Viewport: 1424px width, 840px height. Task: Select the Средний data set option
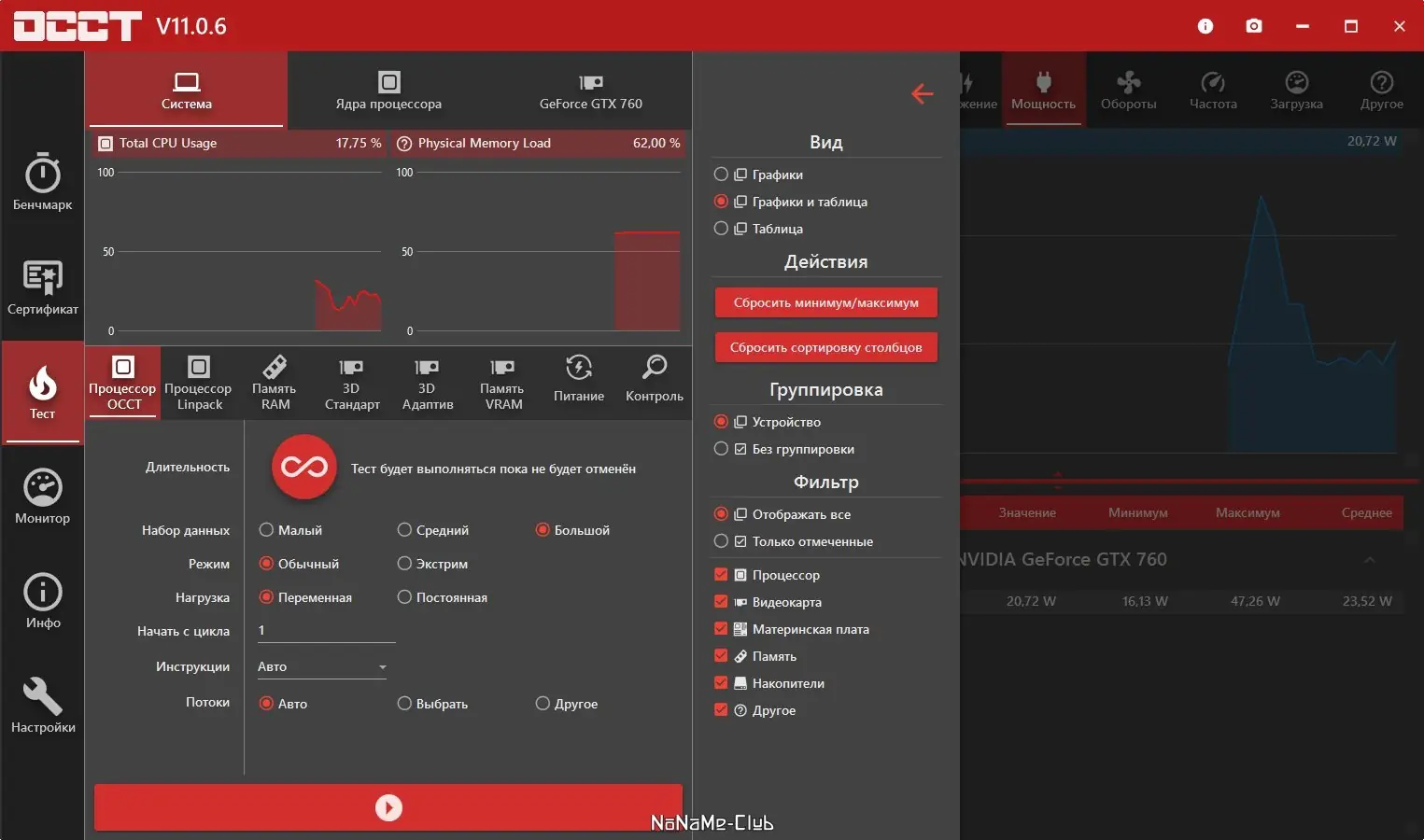433,530
